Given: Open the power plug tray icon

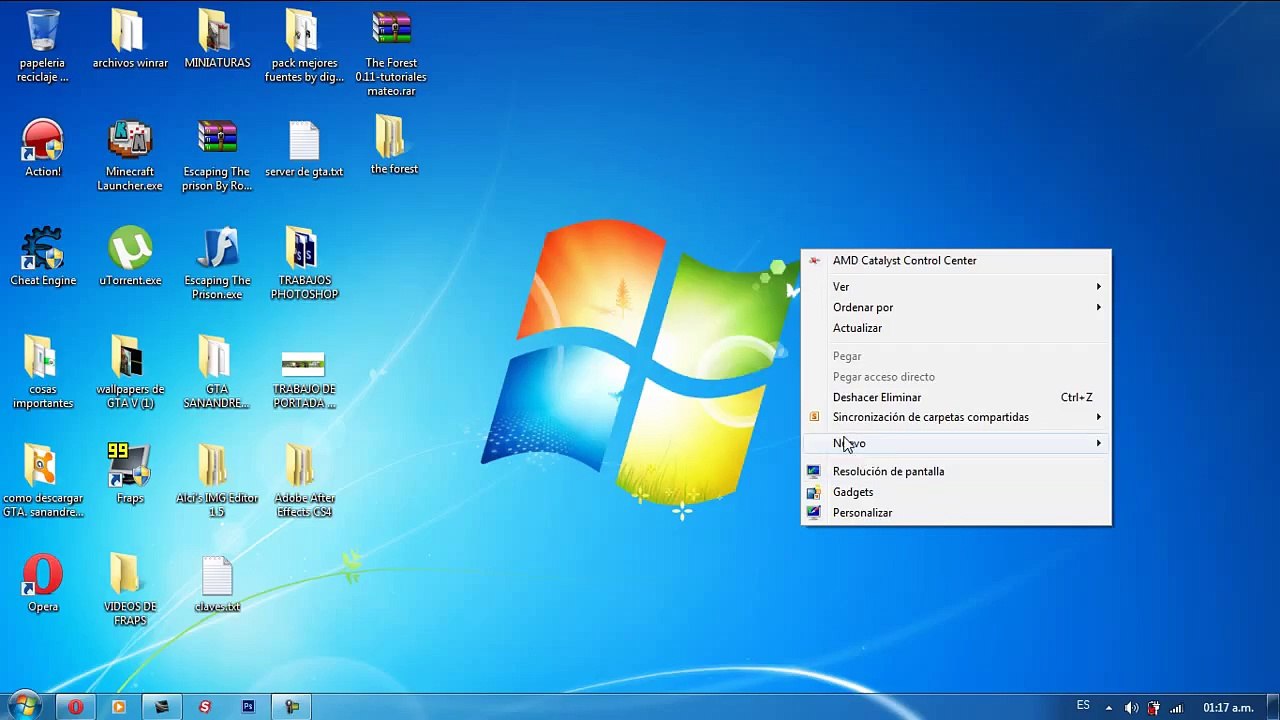Looking at the screenshot, I should click(1153, 708).
